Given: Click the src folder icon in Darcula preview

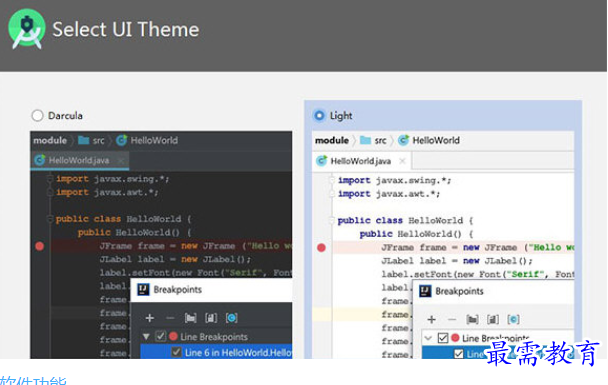Looking at the screenshot, I should [83, 140].
